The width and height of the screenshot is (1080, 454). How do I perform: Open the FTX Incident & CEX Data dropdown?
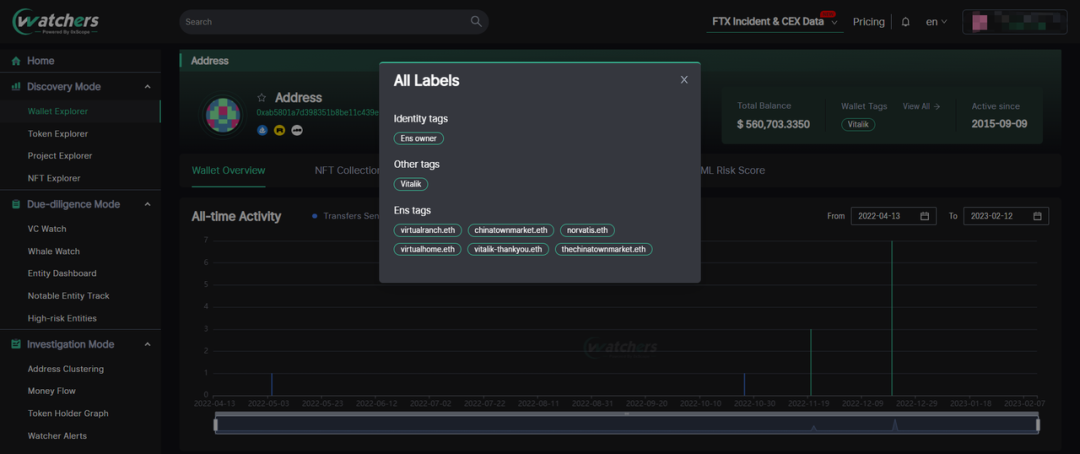pyautogui.click(x=775, y=21)
